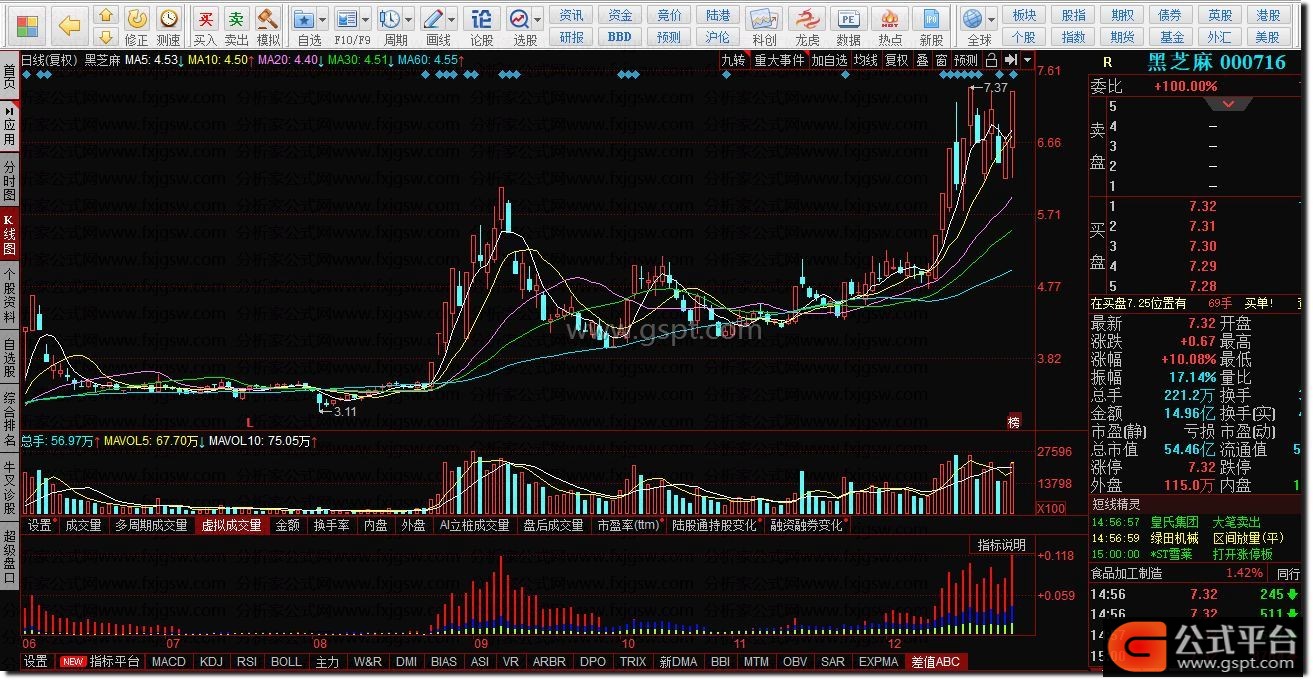
Task: Switch to the MACD indicator tab
Action: 168,662
